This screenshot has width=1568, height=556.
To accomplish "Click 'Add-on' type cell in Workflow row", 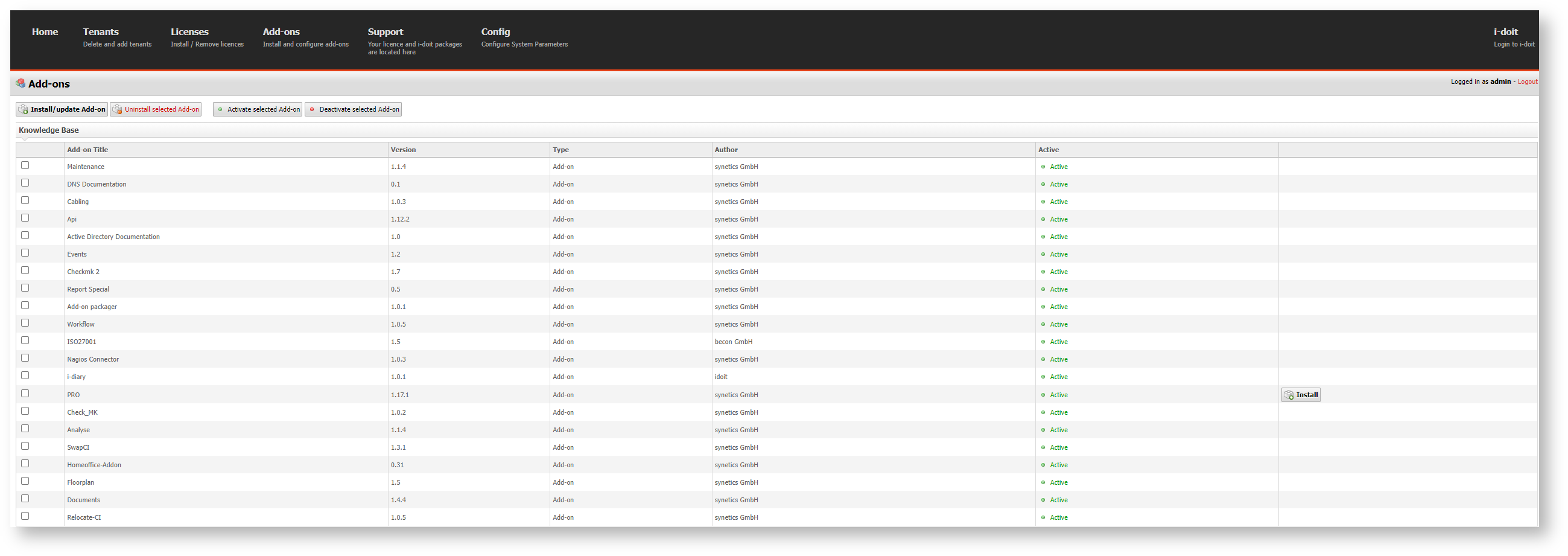I will point(563,325).
